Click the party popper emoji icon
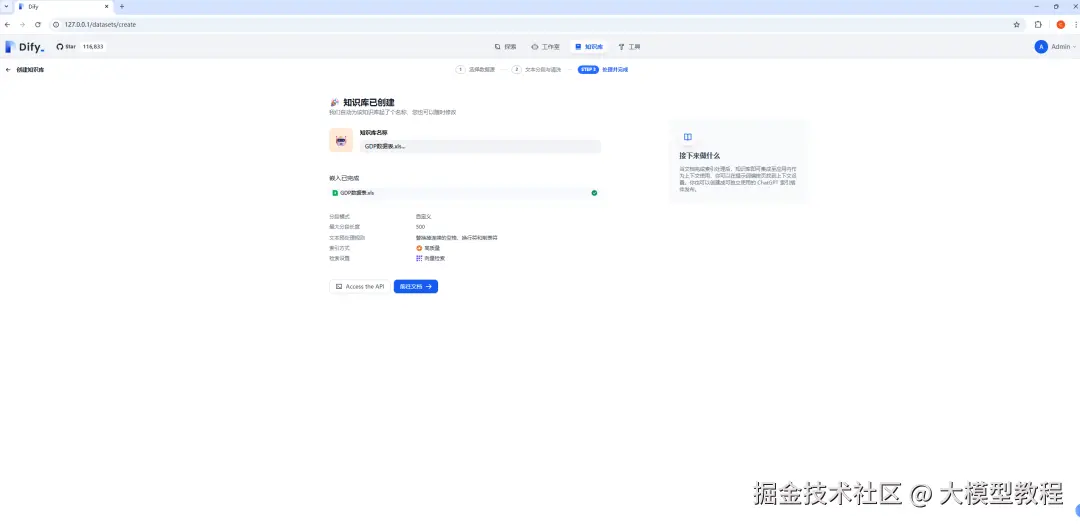This screenshot has height=524, width=1080. click(335, 102)
